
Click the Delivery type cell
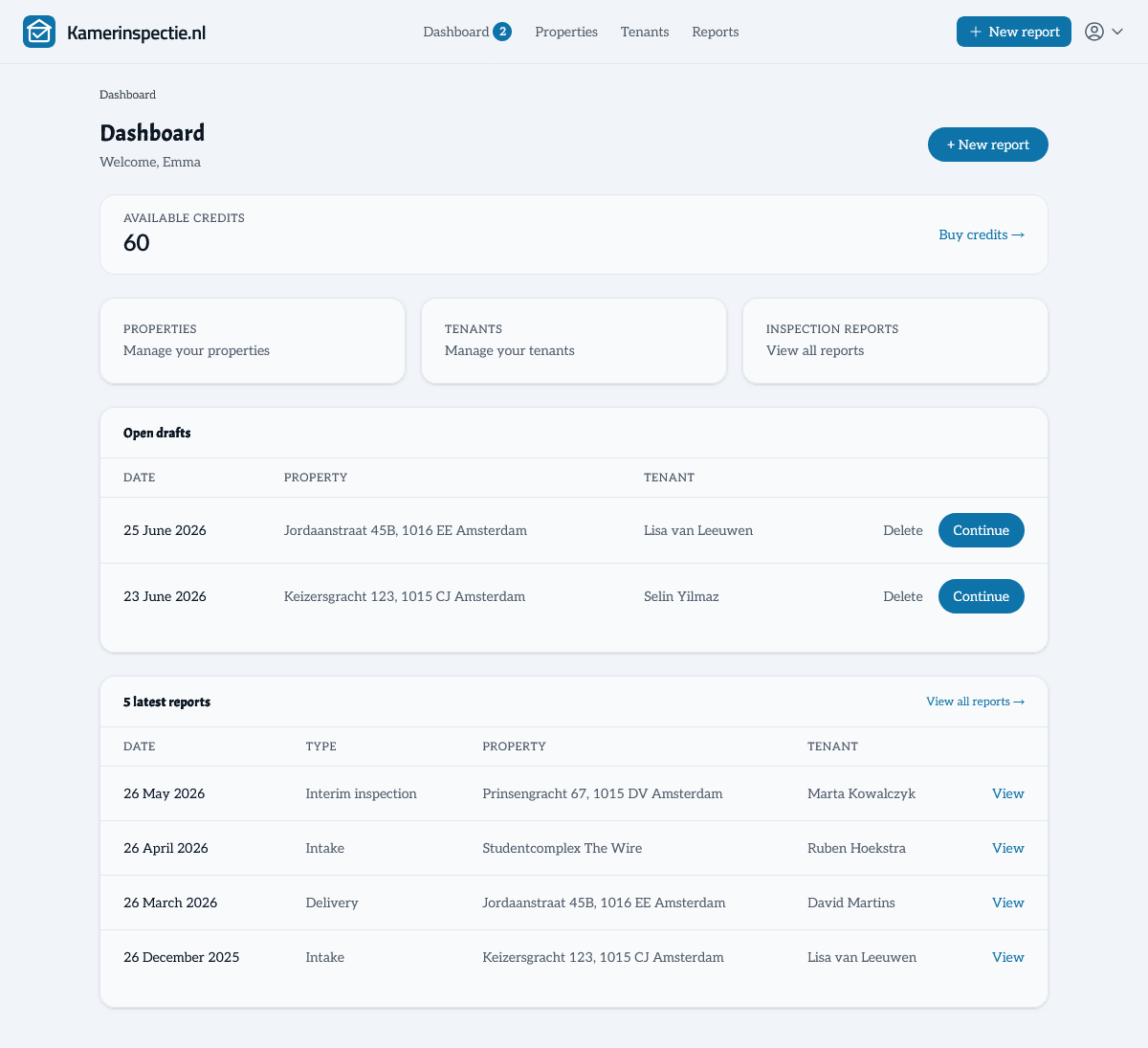[x=332, y=903]
